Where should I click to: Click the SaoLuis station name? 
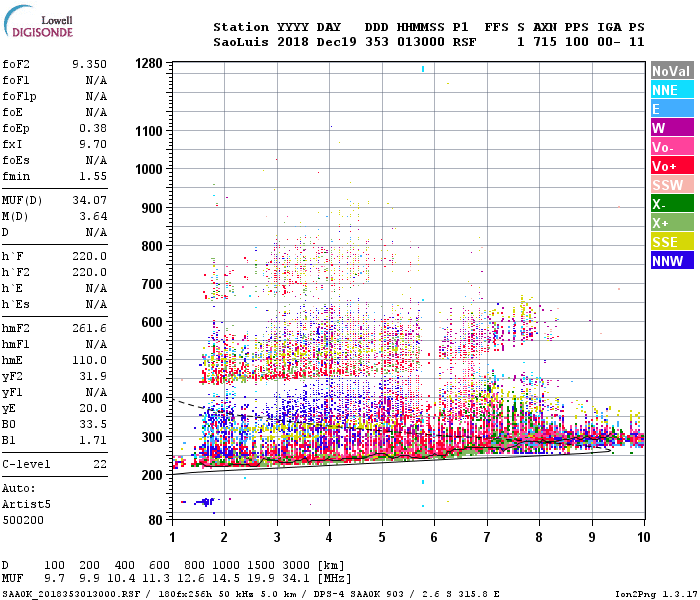241,42
